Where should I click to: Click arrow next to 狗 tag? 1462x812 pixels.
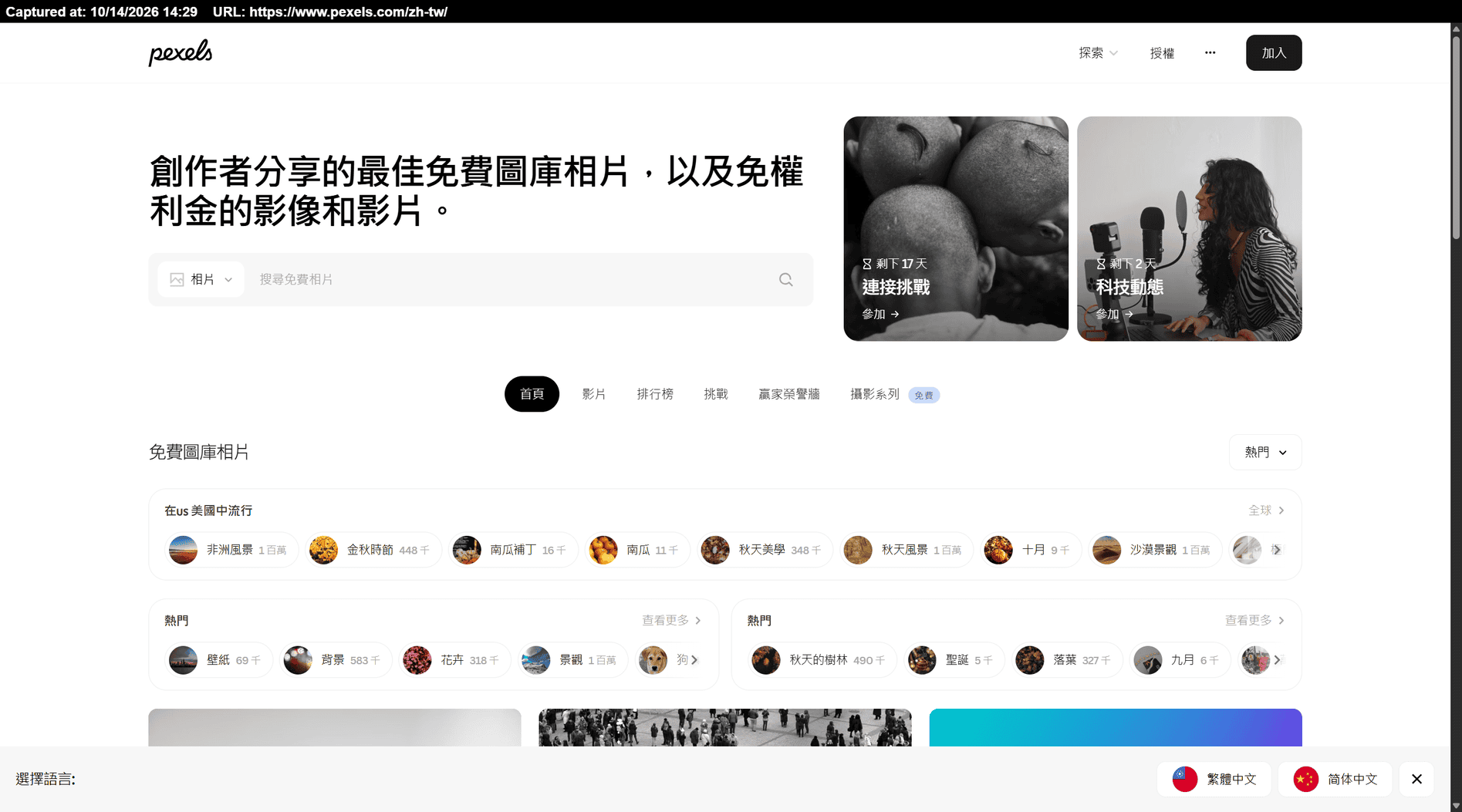click(x=694, y=660)
